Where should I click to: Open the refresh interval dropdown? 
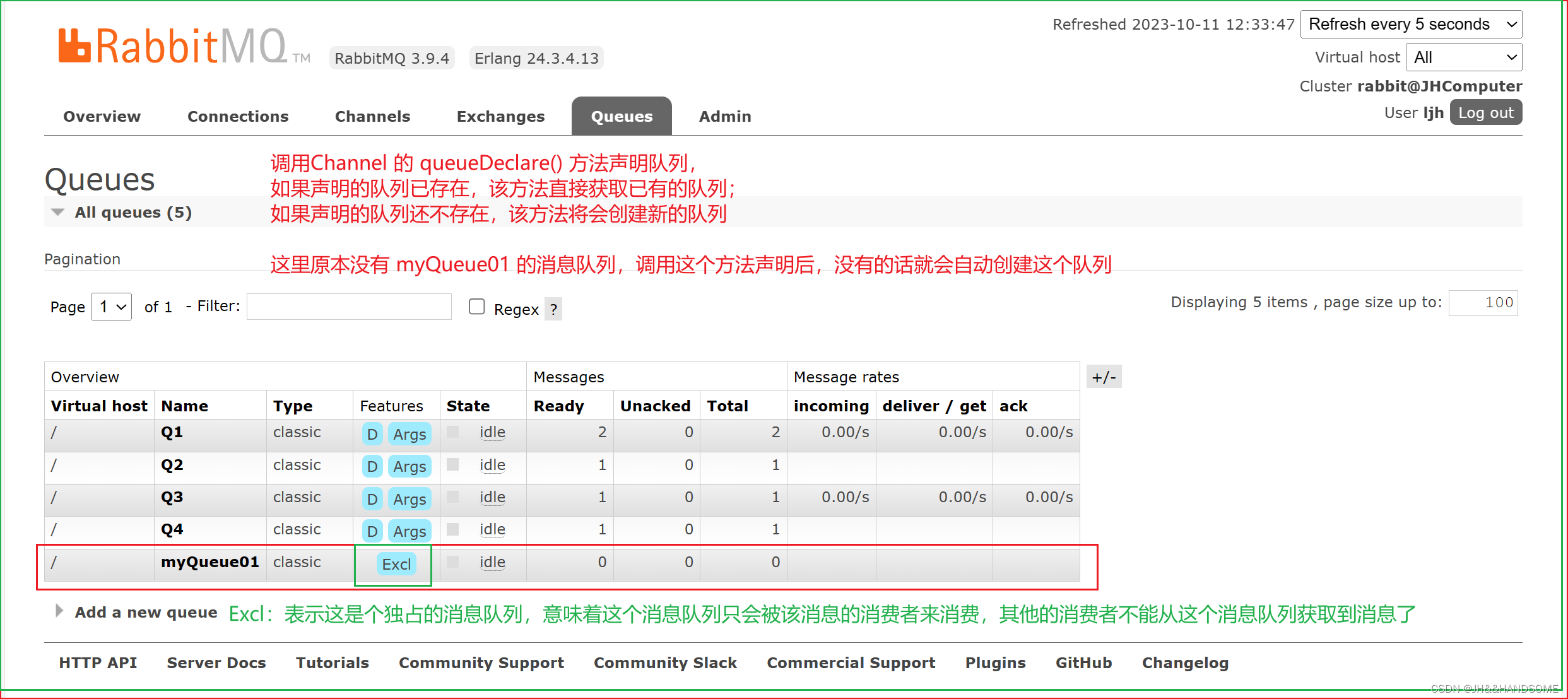click(1412, 24)
